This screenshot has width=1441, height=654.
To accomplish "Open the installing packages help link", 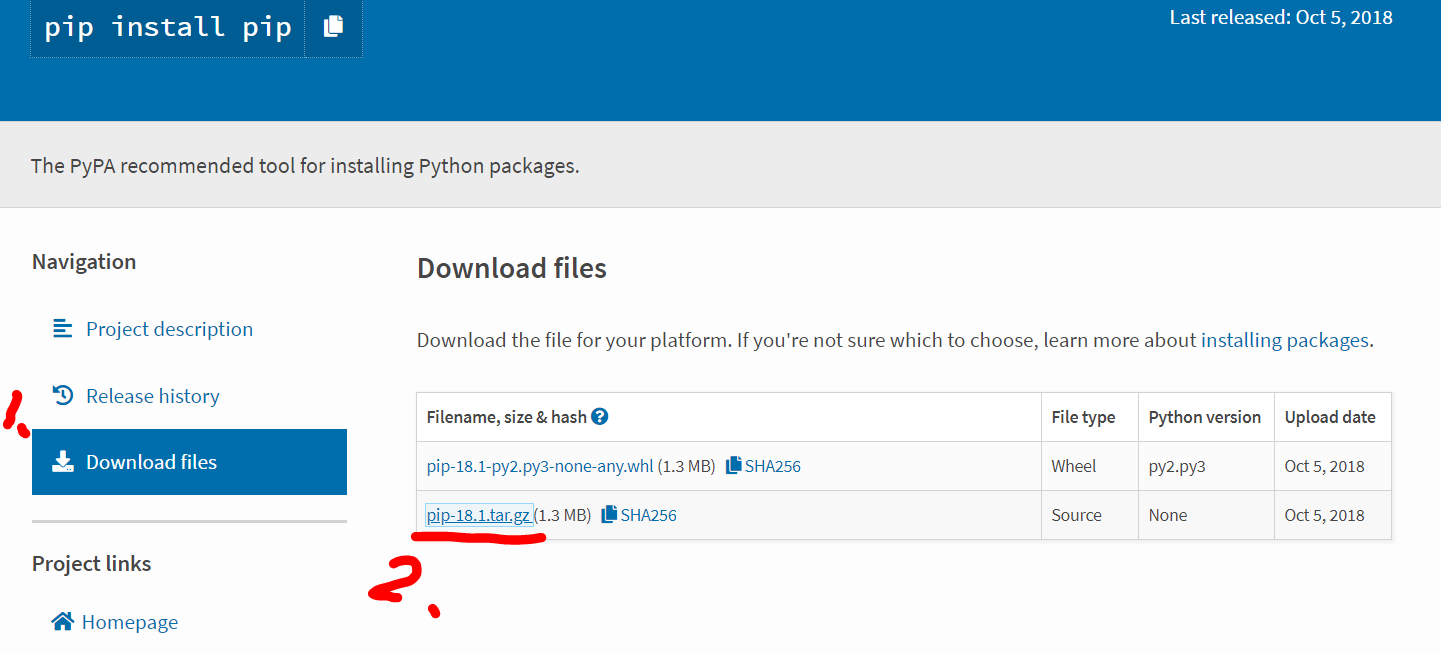I will point(1284,340).
